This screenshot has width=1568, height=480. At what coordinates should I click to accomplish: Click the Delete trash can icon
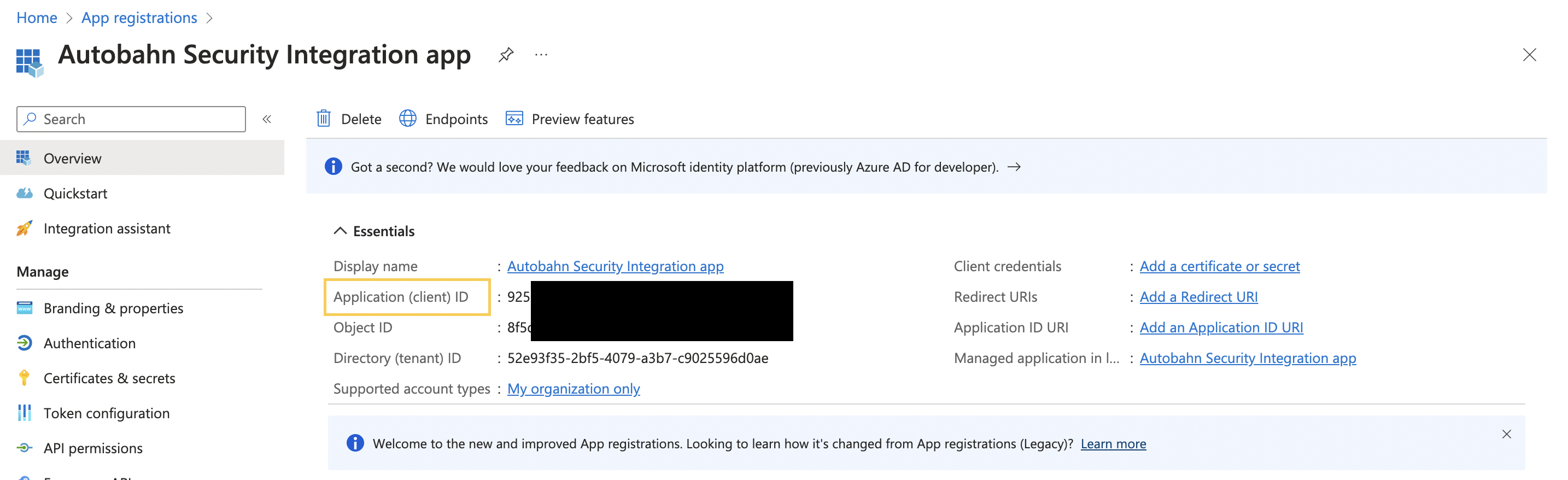324,119
